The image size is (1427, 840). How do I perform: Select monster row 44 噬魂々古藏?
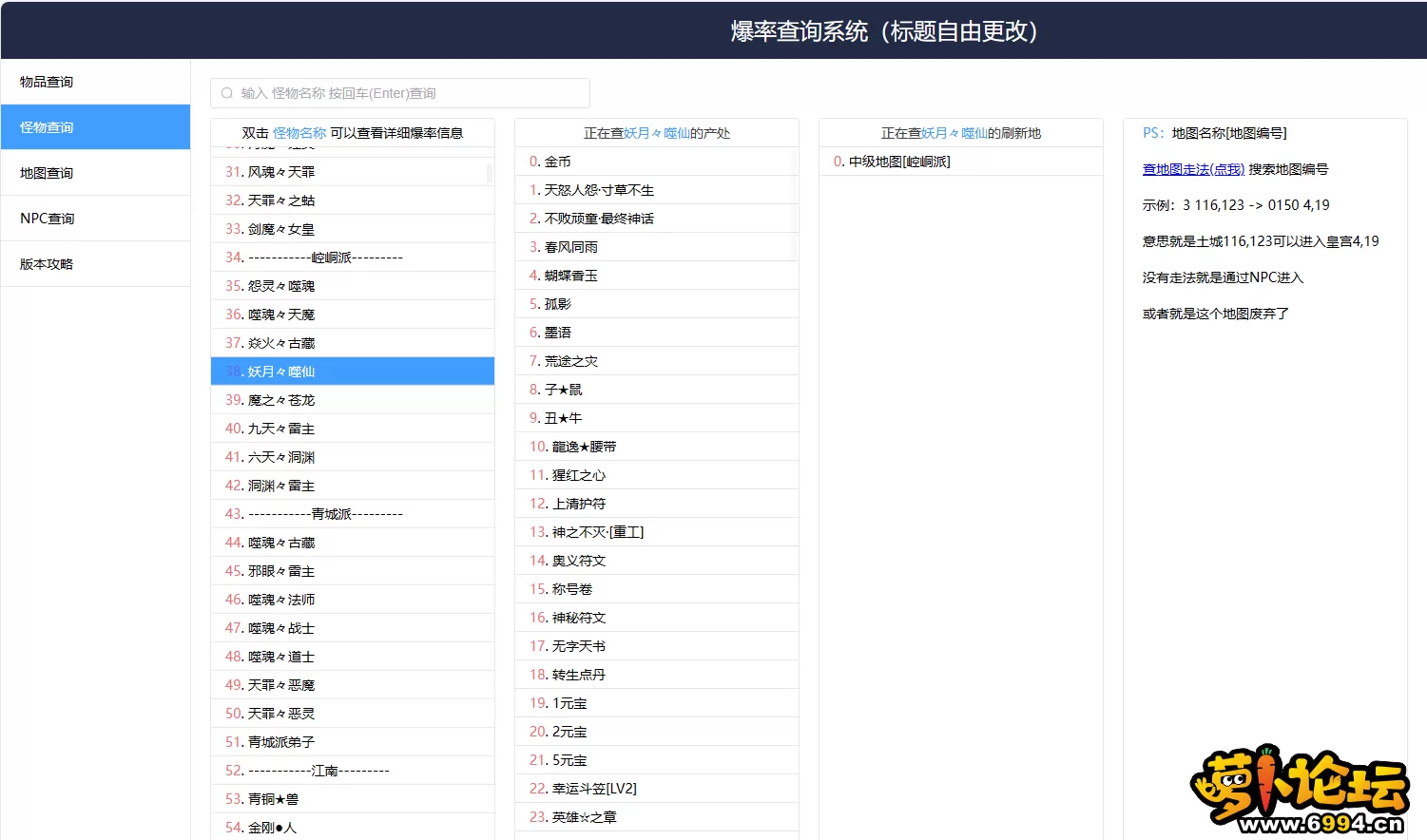pos(353,543)
